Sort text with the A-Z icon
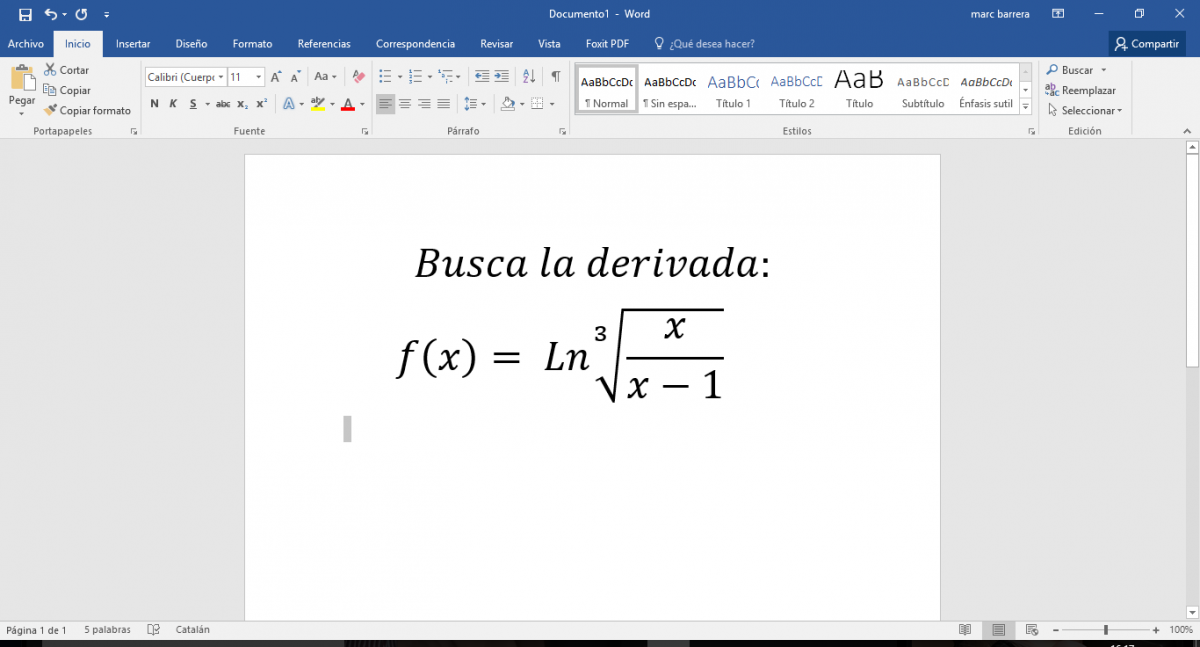 530,77
